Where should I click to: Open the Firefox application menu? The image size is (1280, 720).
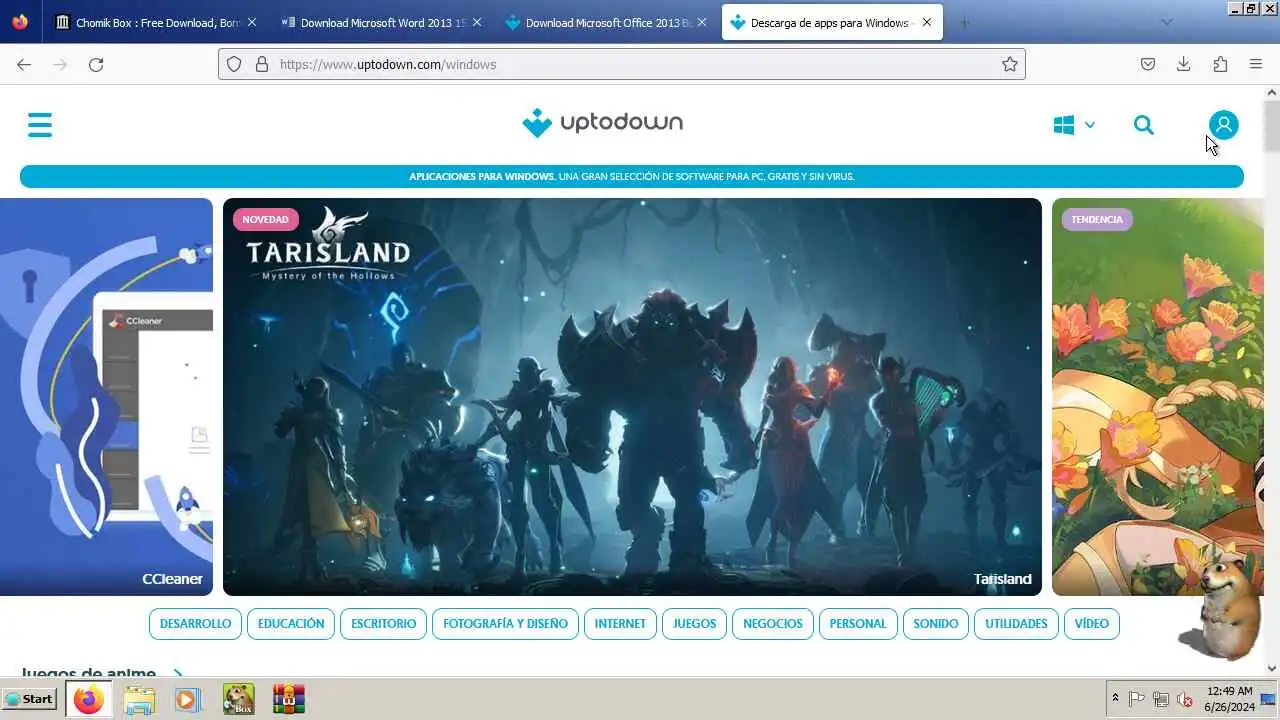click(1256, 64)
